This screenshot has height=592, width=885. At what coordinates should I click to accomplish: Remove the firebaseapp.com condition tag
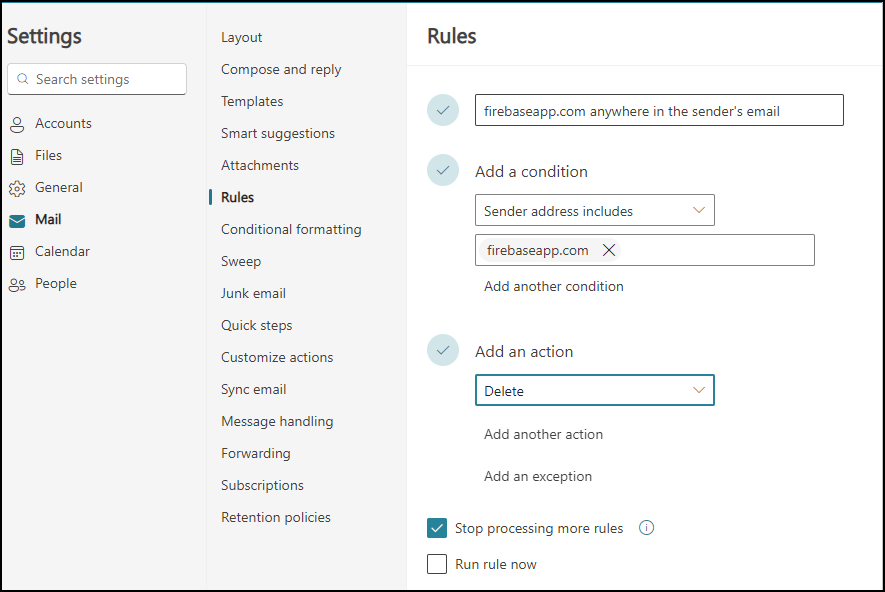[x=608, y=250]
